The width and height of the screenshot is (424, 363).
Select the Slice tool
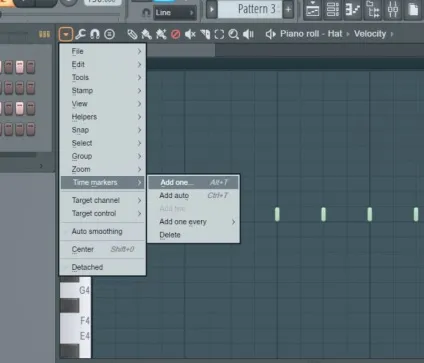coord(205,34)
